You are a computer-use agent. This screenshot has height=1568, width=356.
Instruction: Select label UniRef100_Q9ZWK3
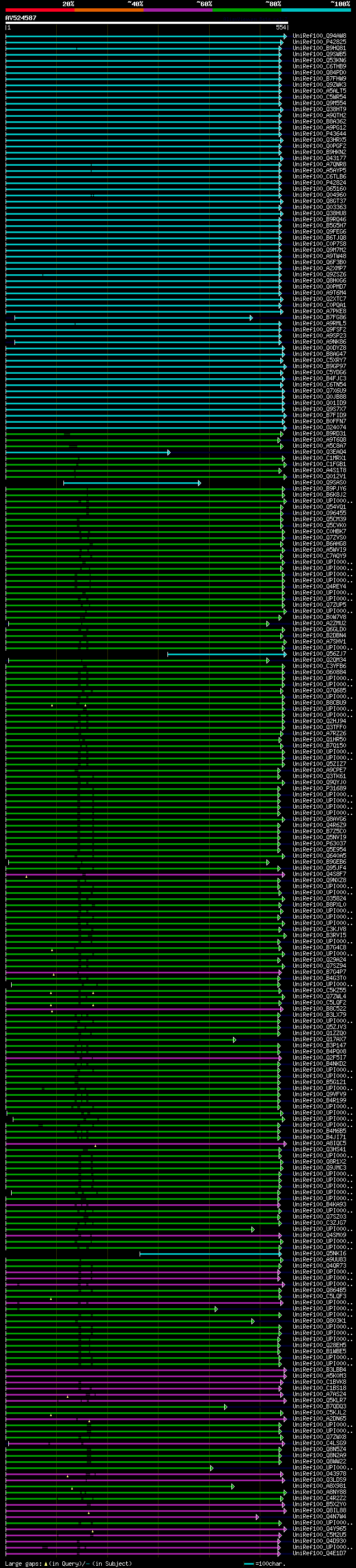coord(319,85)
